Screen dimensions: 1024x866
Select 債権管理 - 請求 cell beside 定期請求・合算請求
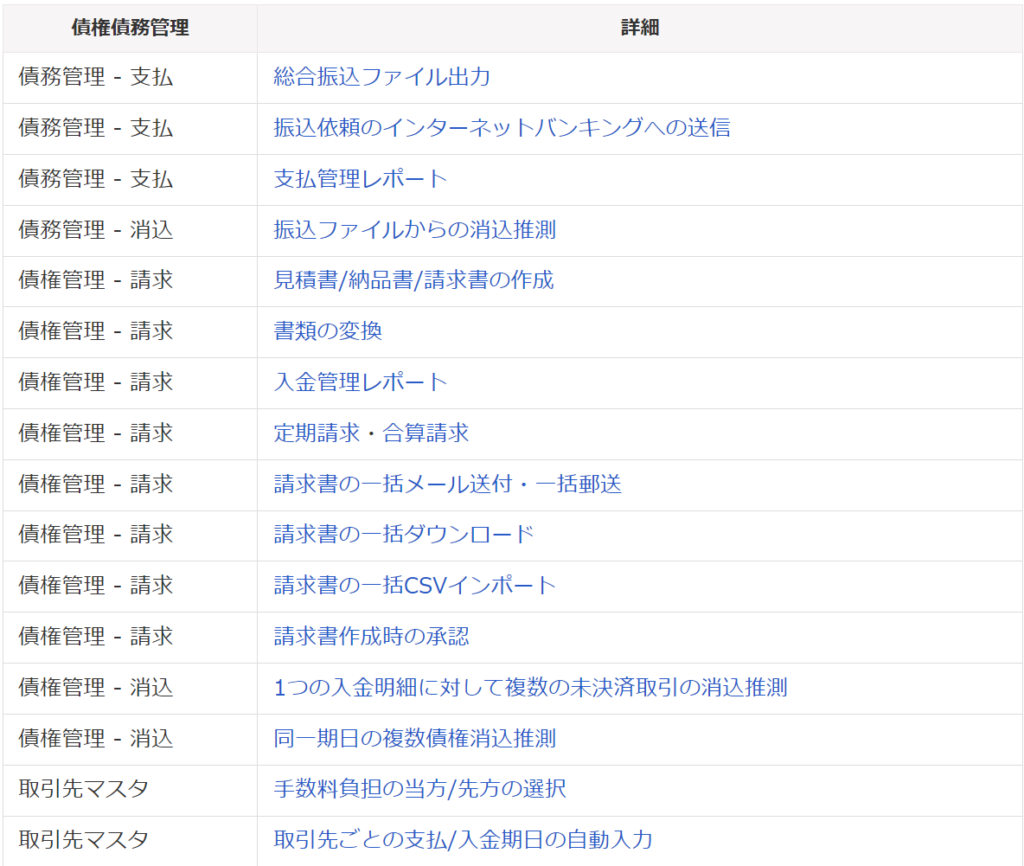point(130,432)
